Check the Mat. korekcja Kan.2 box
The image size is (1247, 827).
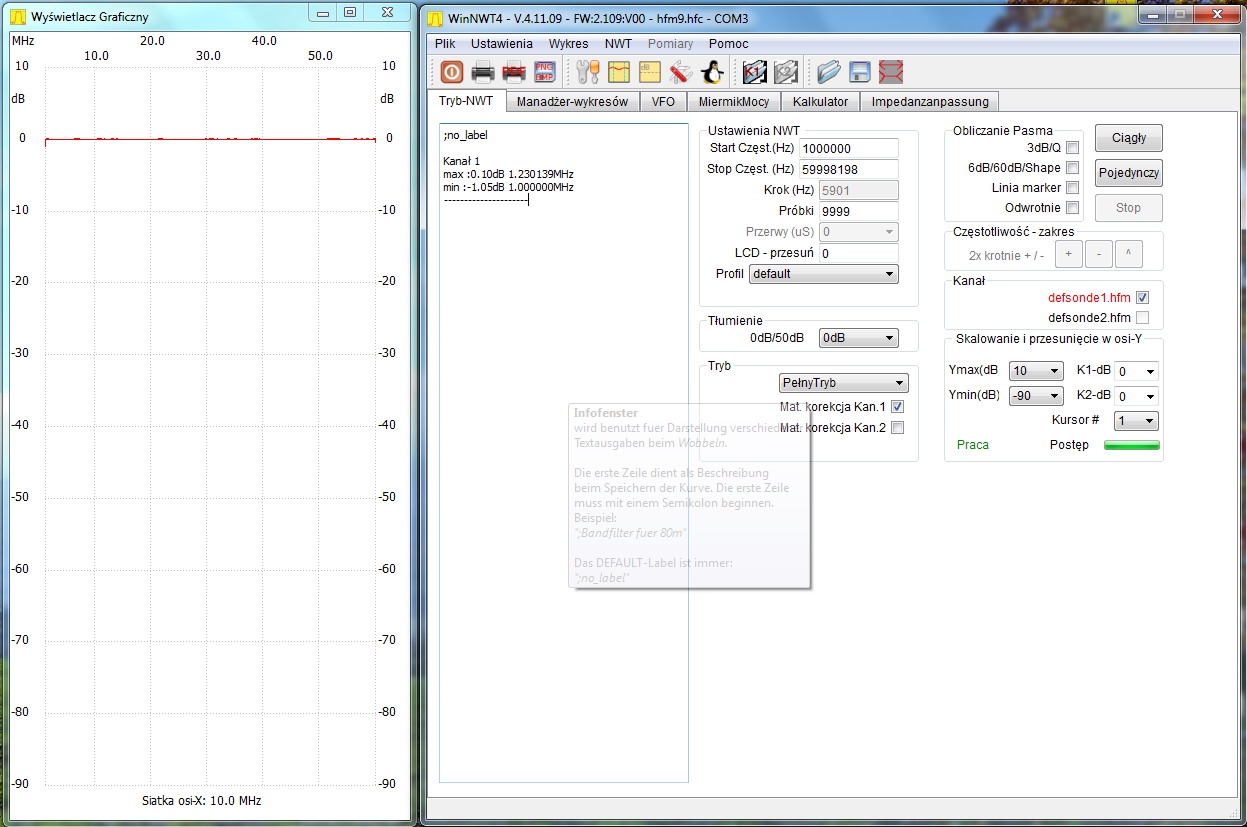tap(897, 428)
